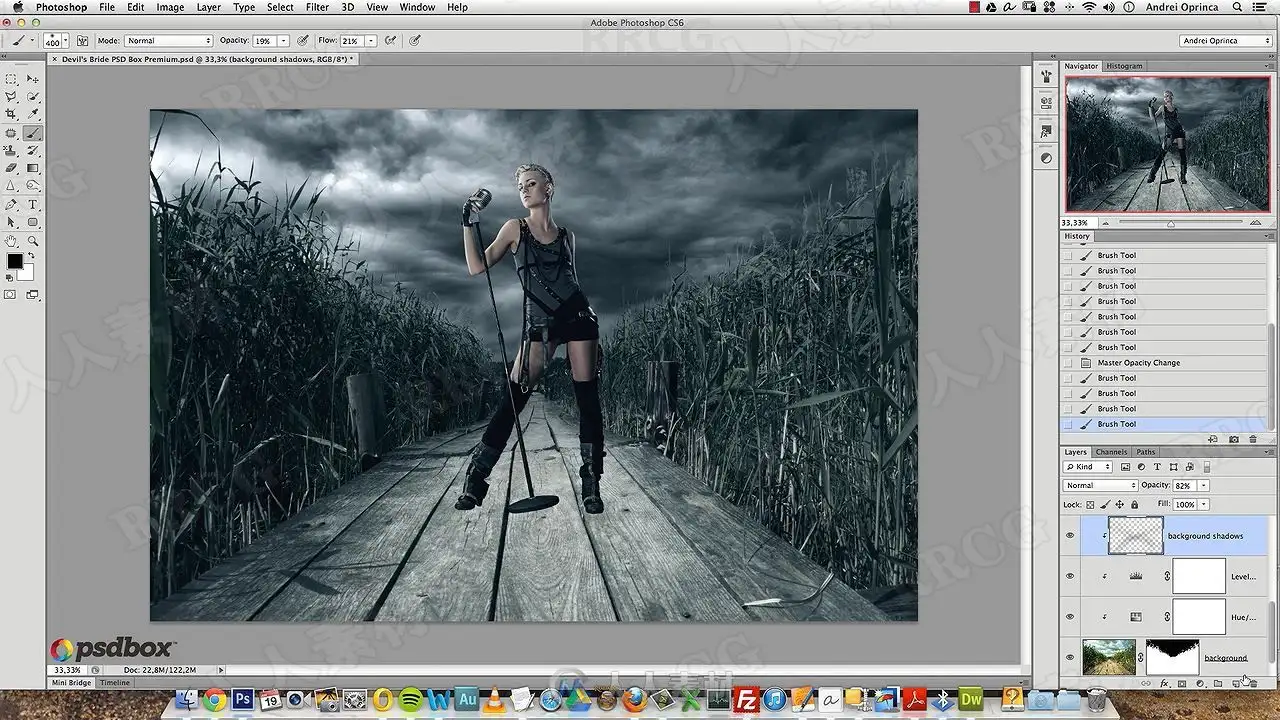This screenshot has height=720, width=1280.
Task: Open the Window menu
Action: point(417,7)
